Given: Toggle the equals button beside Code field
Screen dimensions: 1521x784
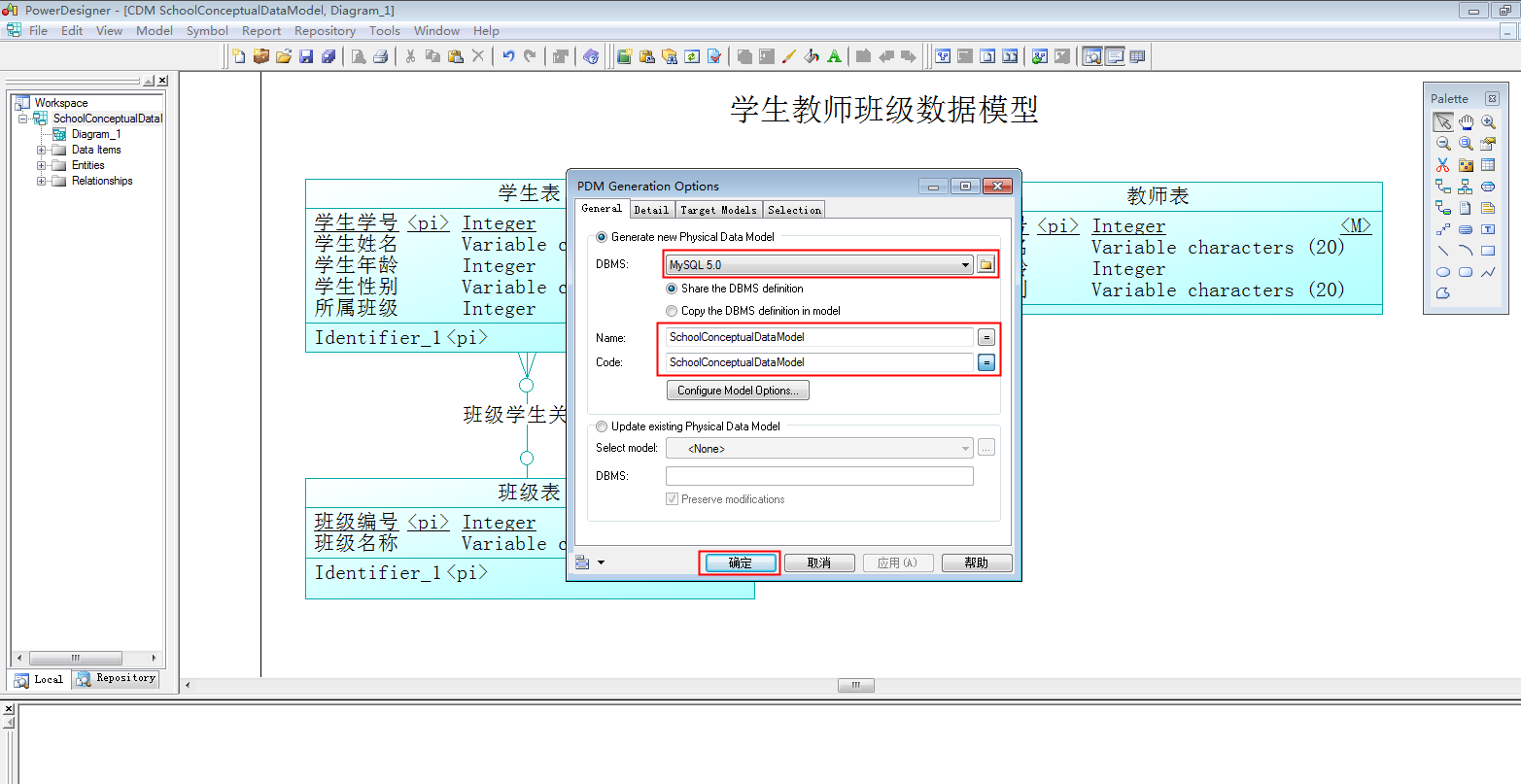Looking at the screenshot, I should click(986, 362).
